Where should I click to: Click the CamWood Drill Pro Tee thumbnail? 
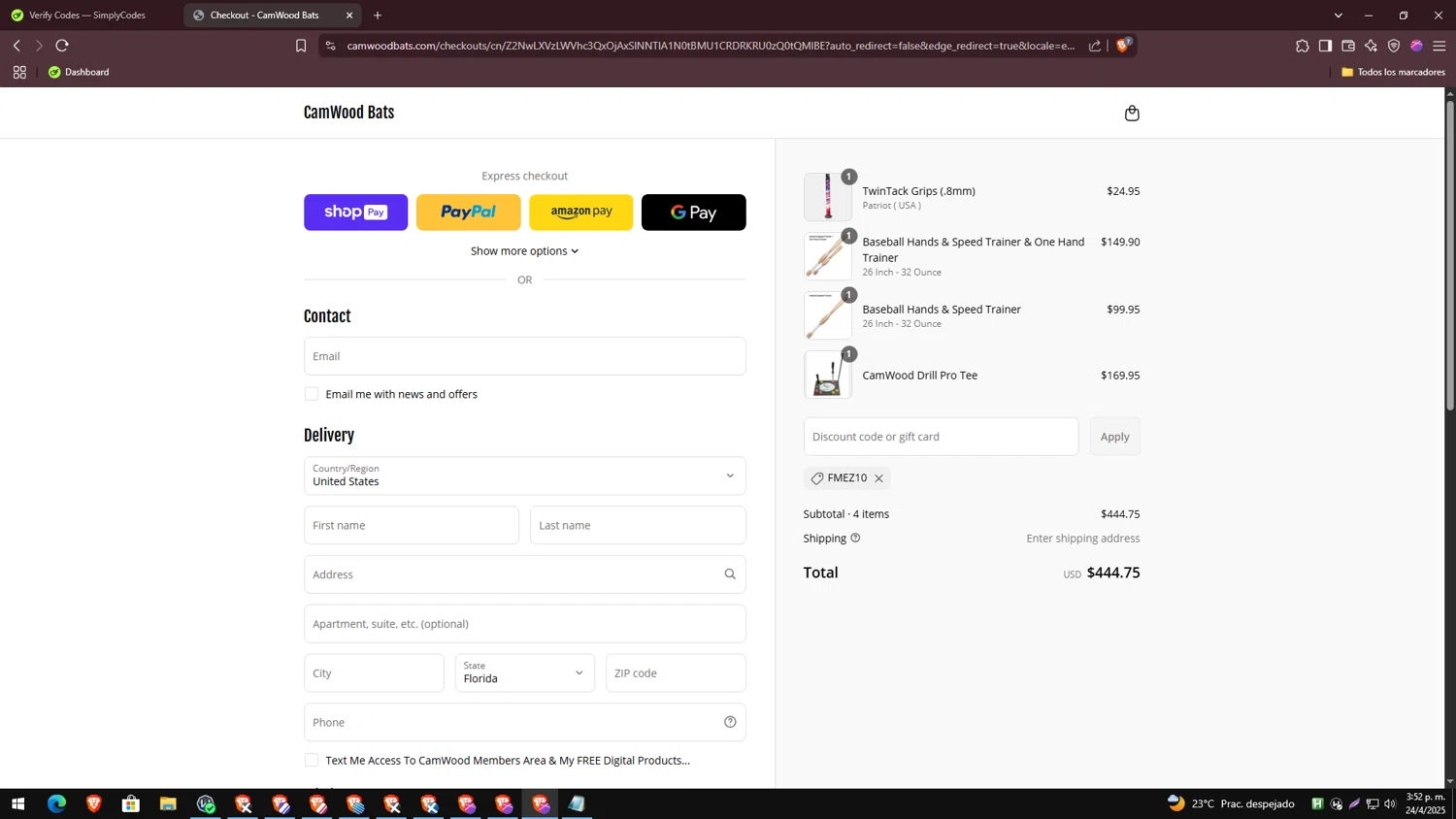point(827,375)
